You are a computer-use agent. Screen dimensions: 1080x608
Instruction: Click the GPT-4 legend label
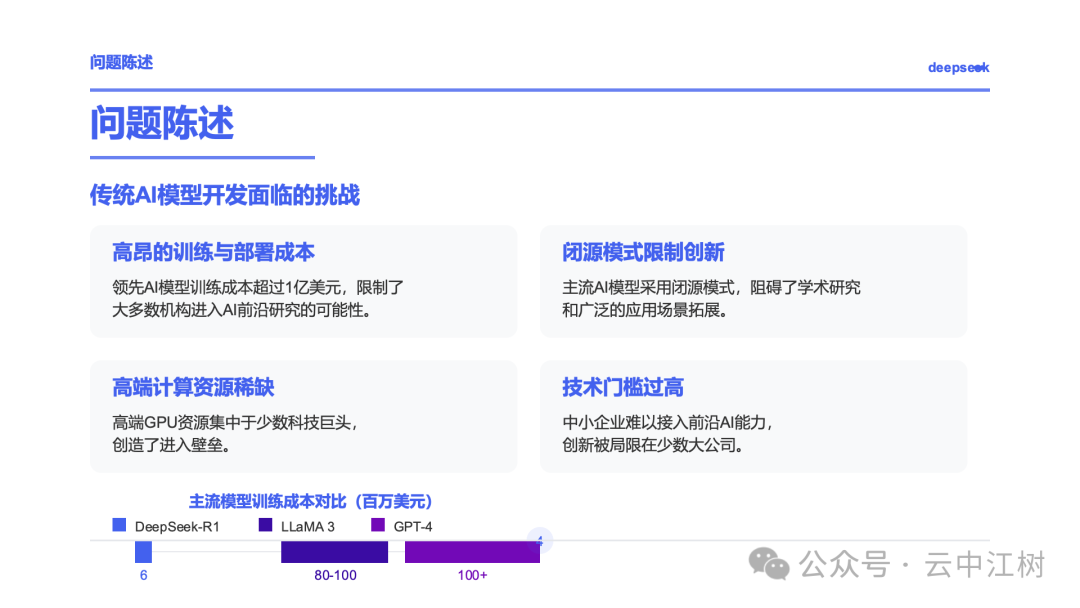point(413,527)
